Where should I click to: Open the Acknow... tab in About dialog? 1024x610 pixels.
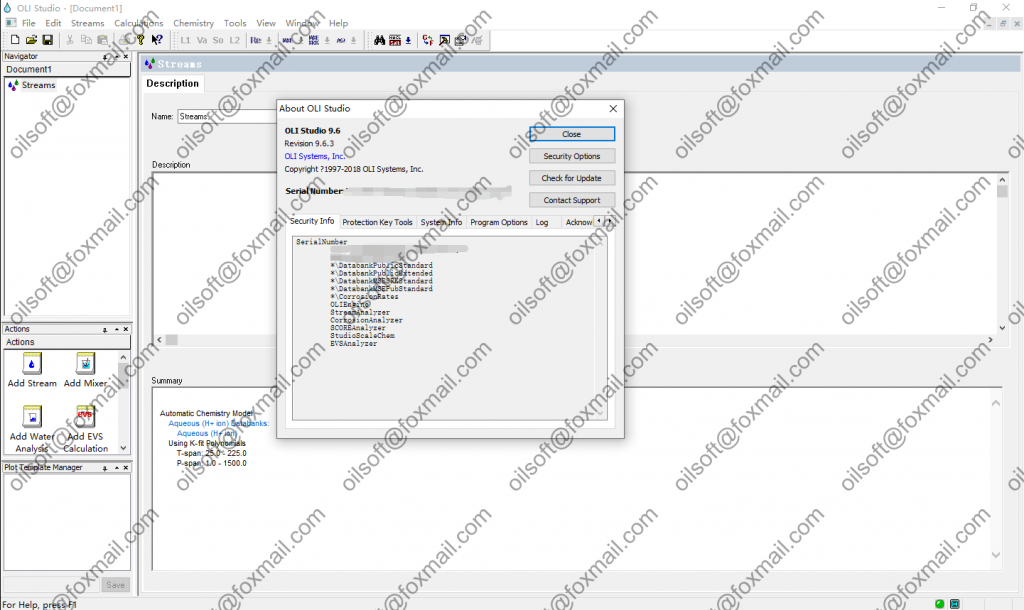(579, 222)
